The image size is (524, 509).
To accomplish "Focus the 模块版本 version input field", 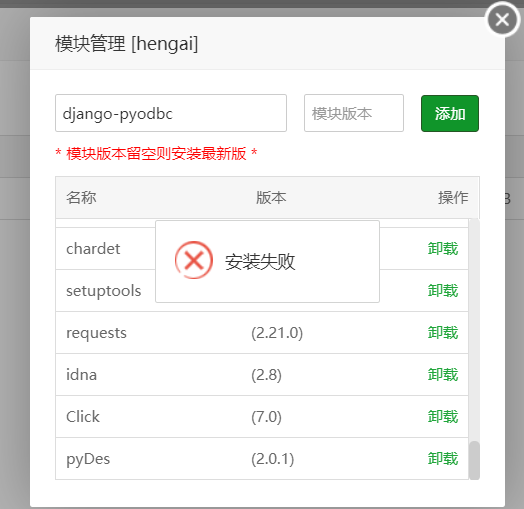I will tap(354, 113).
